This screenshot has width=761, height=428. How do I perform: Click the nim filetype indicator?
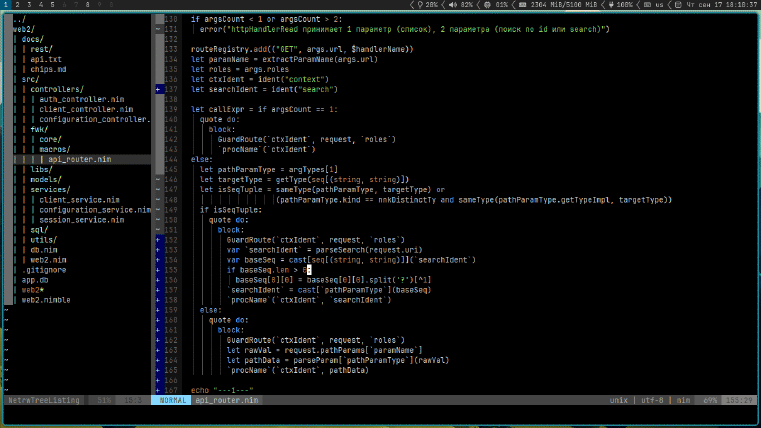[683, 400]
